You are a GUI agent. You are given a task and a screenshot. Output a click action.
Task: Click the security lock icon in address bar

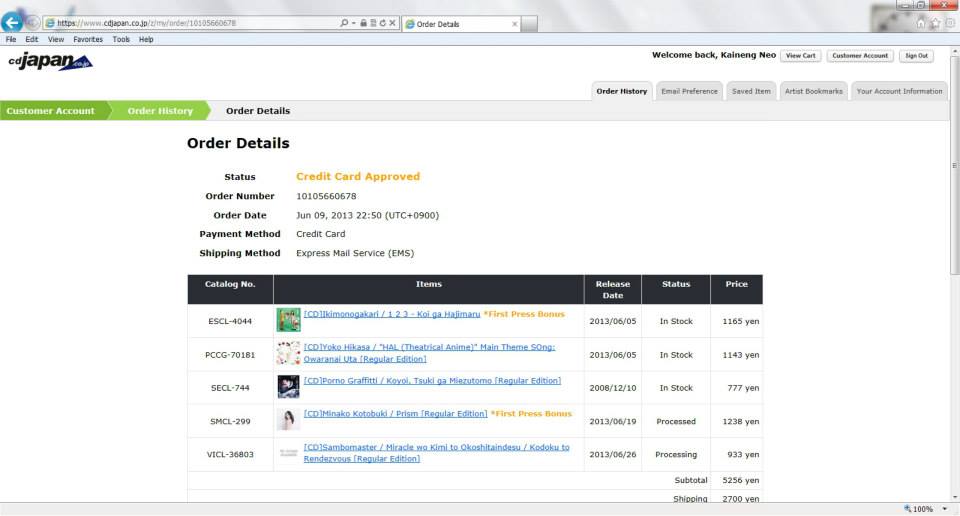point(363,23)
